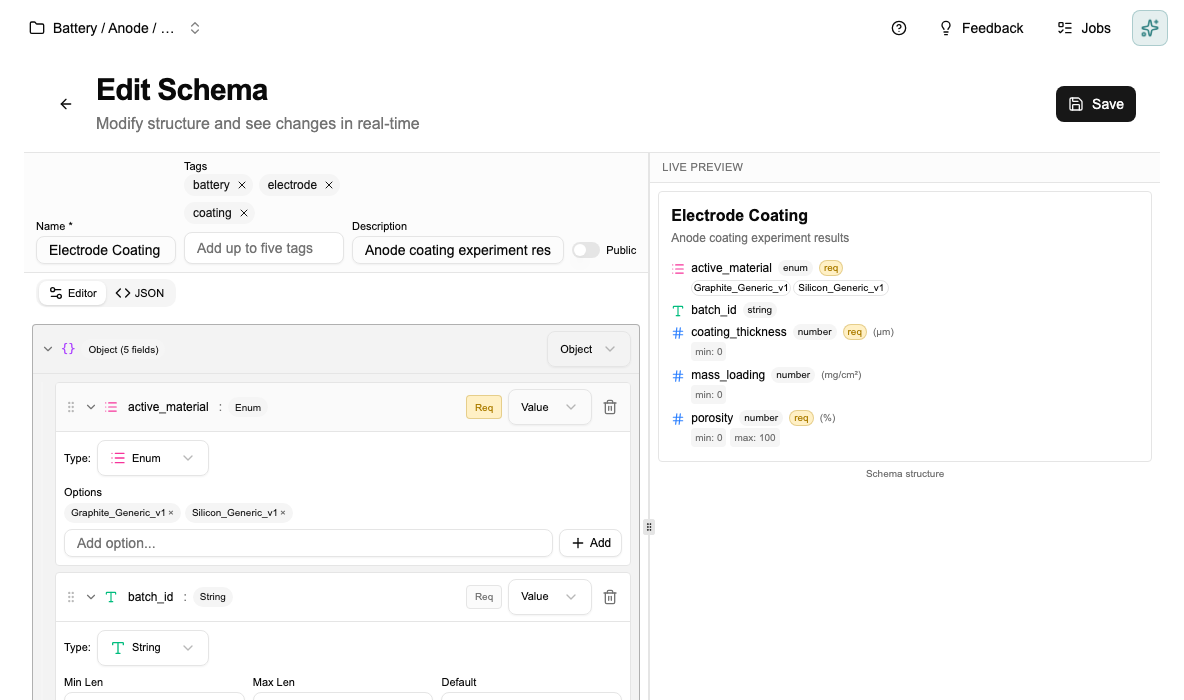This screenshot has height=700, width=1184.
Task: Delete the active_material field
Action: tap(610, 407)
